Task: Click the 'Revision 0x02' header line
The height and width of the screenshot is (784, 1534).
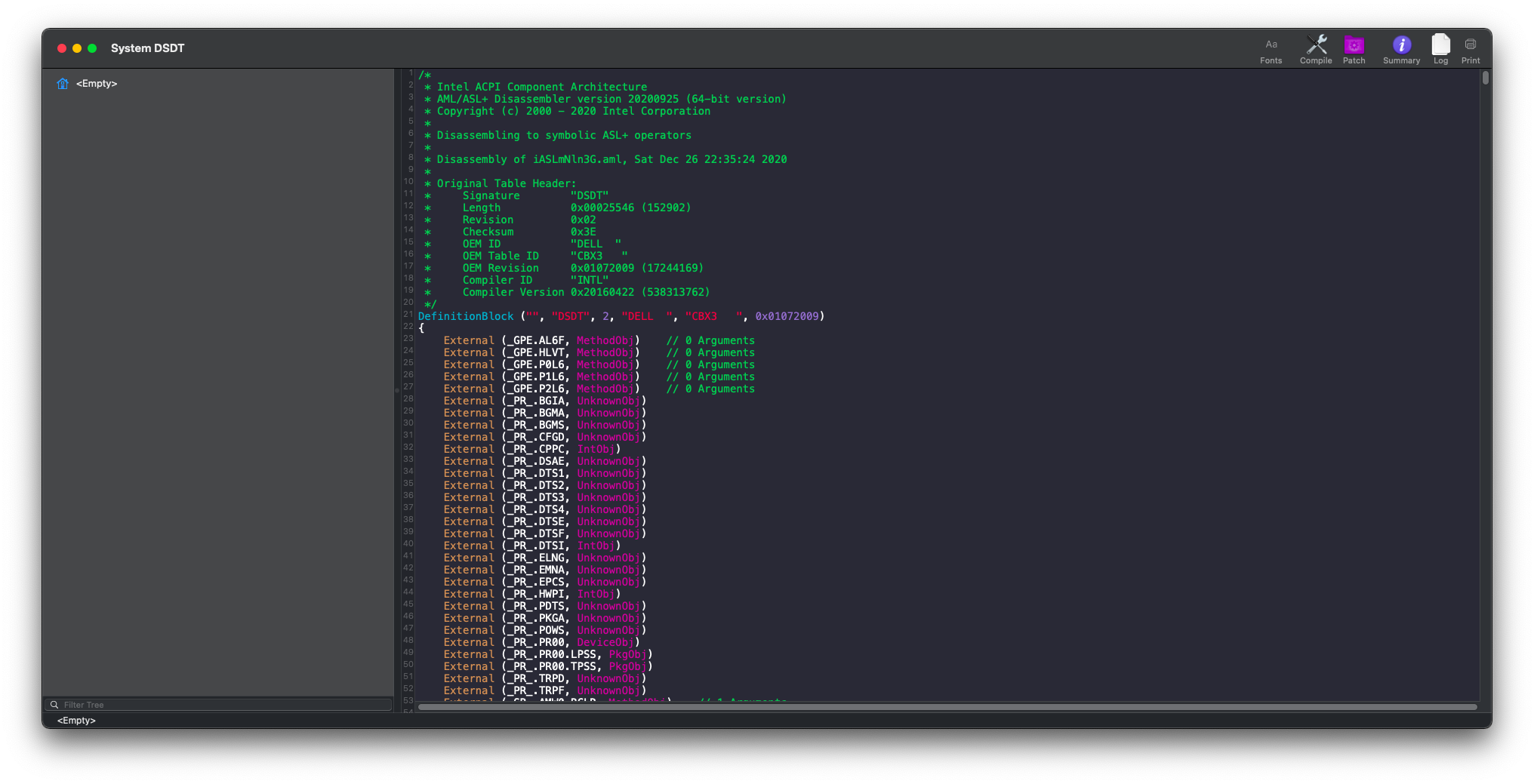Action: point(510,220)
